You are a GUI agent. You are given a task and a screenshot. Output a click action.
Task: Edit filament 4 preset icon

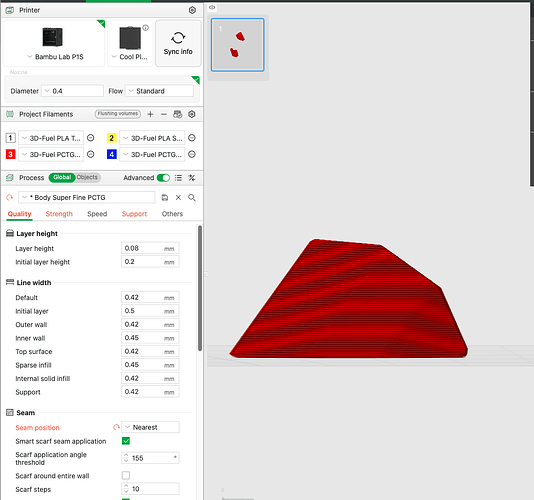coord(192,154)
